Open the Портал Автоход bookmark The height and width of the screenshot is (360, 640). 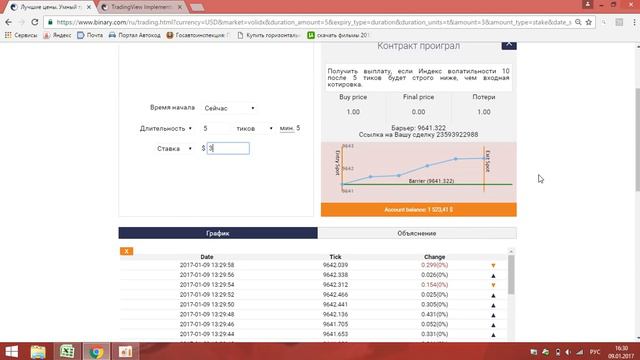pos(135,36)
